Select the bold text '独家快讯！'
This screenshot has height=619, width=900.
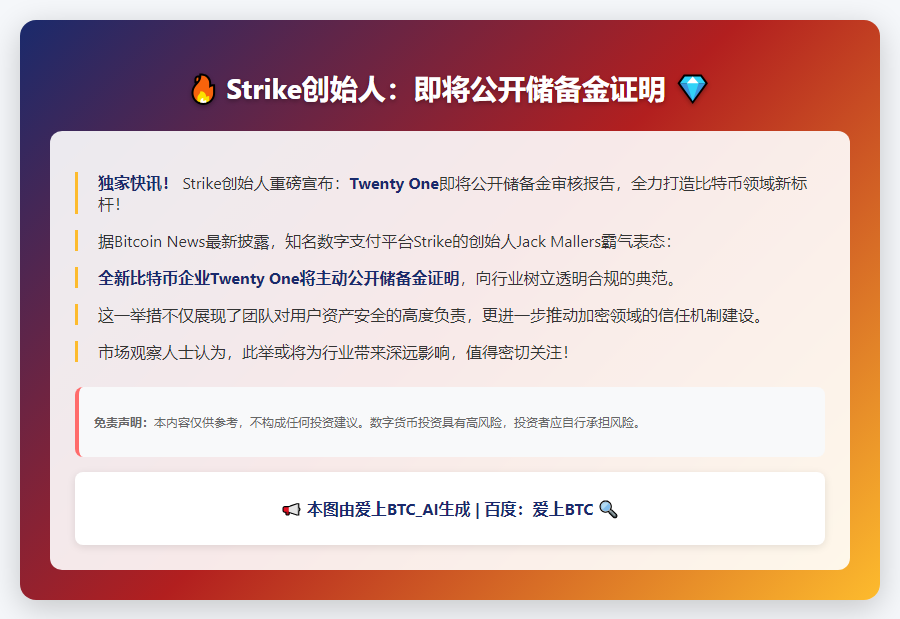[x=134, y=184]
